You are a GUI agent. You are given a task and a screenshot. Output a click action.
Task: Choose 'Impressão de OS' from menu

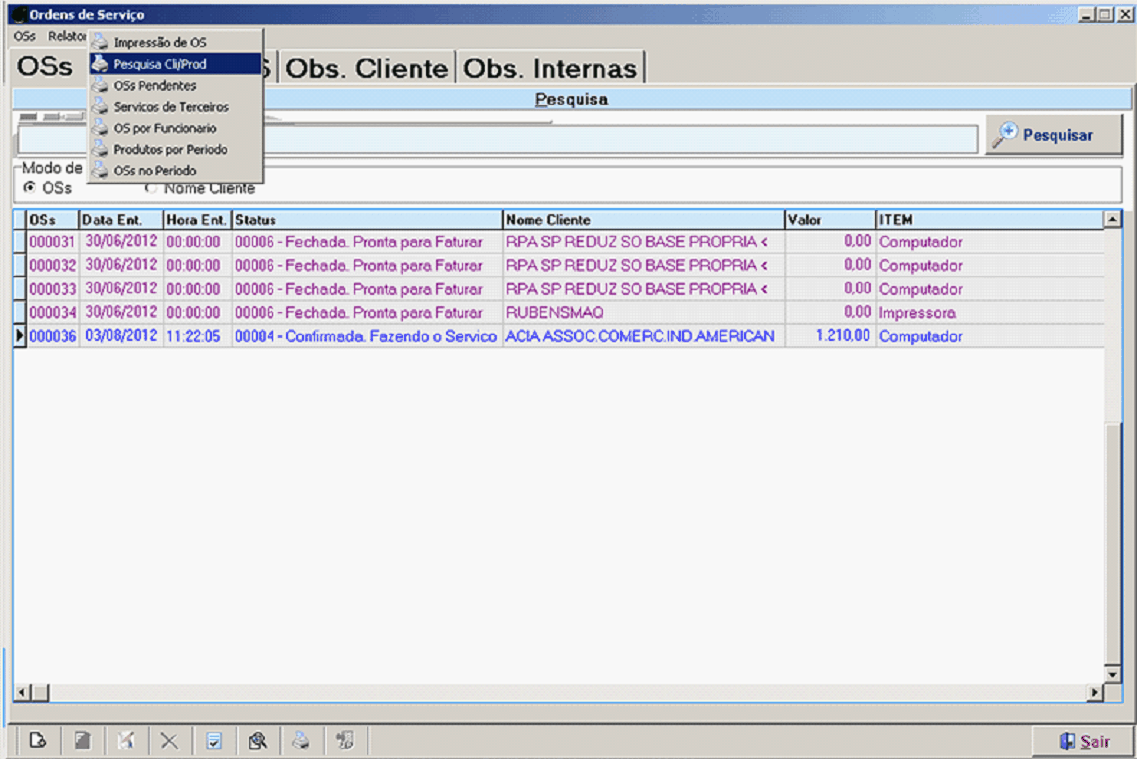coord(160,43)
